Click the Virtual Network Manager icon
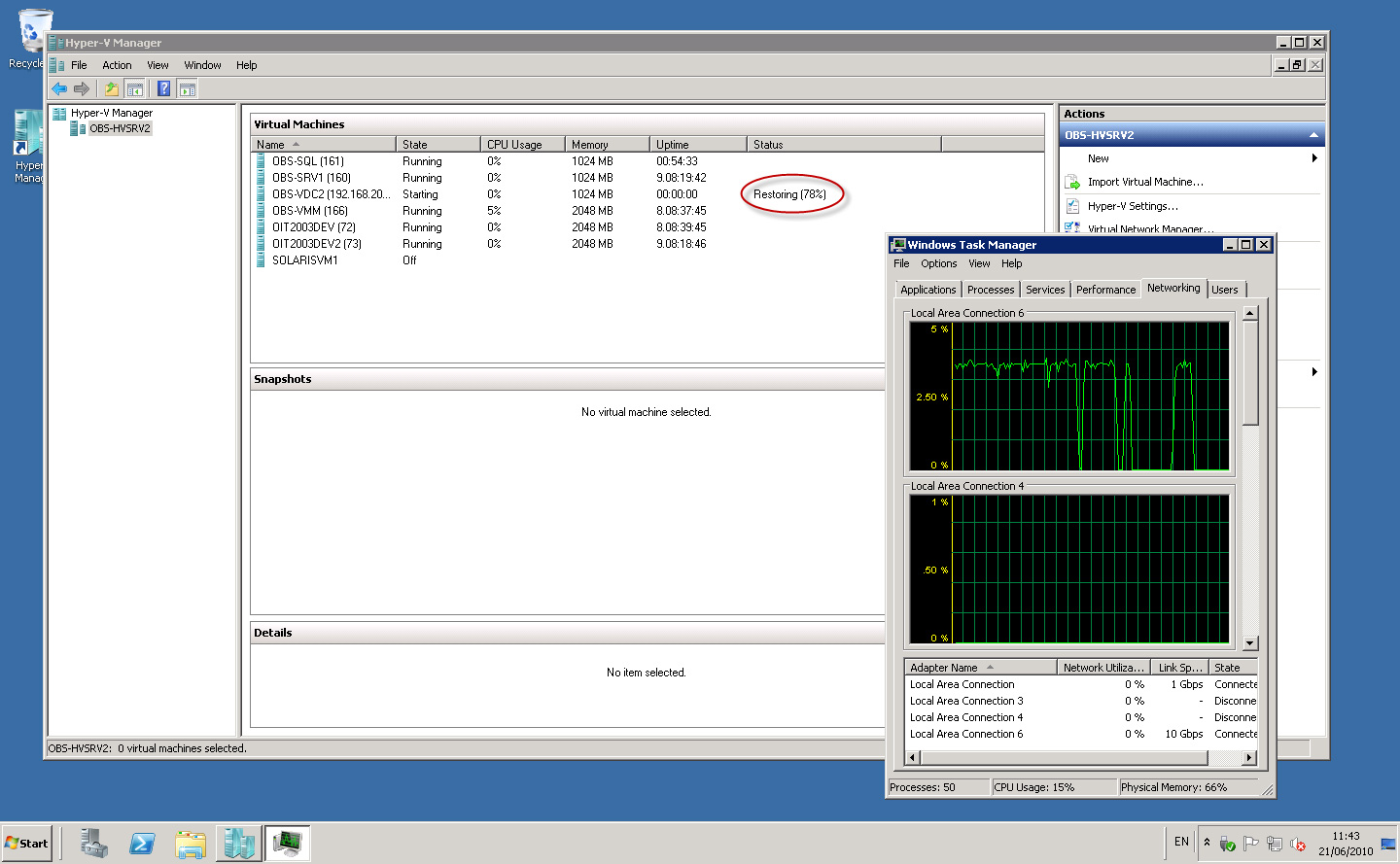1400x864 pixels. tap(1074, 227)
